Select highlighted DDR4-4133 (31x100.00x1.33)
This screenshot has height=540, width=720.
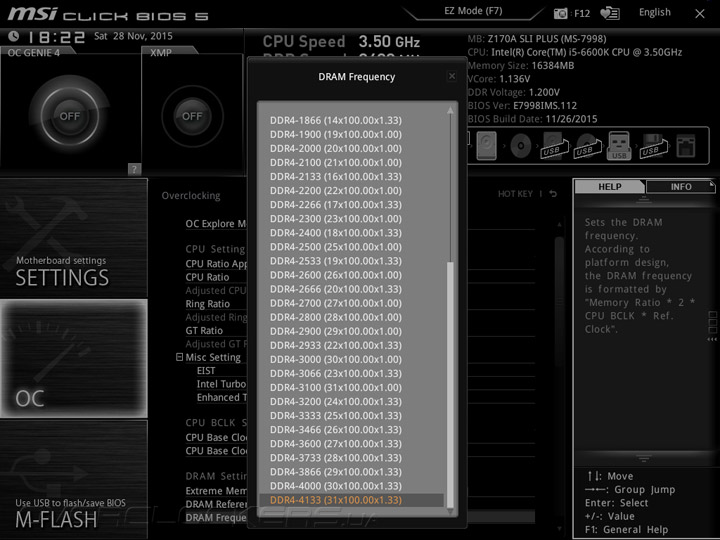pyautogui.click(x=351, y=500)
